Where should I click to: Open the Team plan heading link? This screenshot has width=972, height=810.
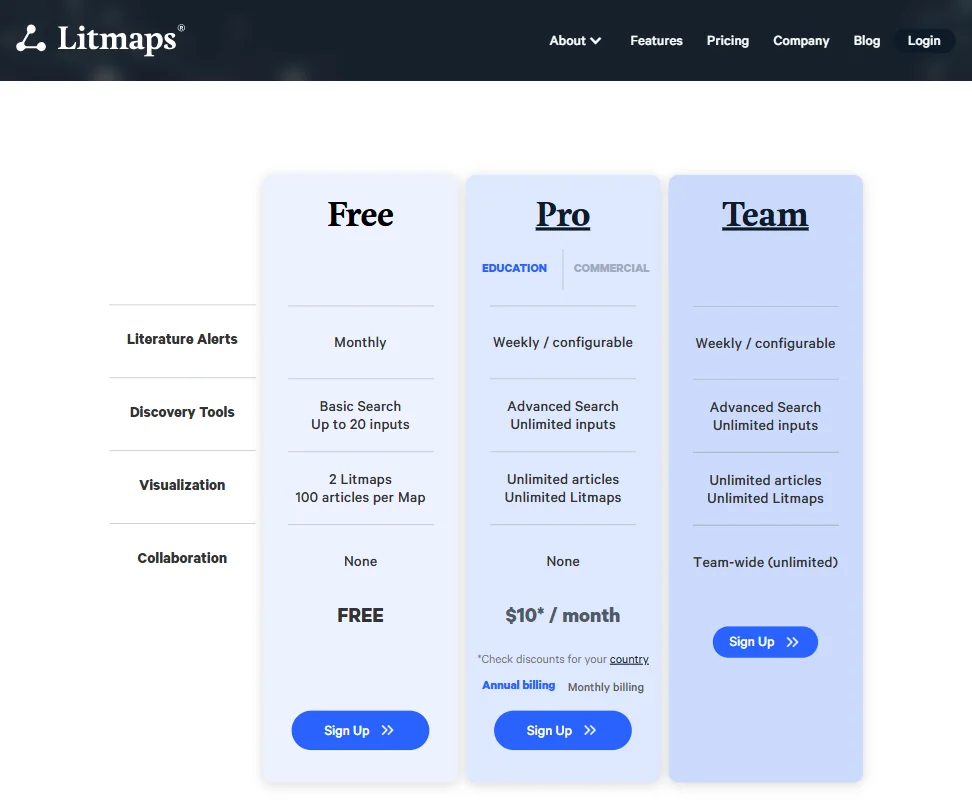pos(765,215)
